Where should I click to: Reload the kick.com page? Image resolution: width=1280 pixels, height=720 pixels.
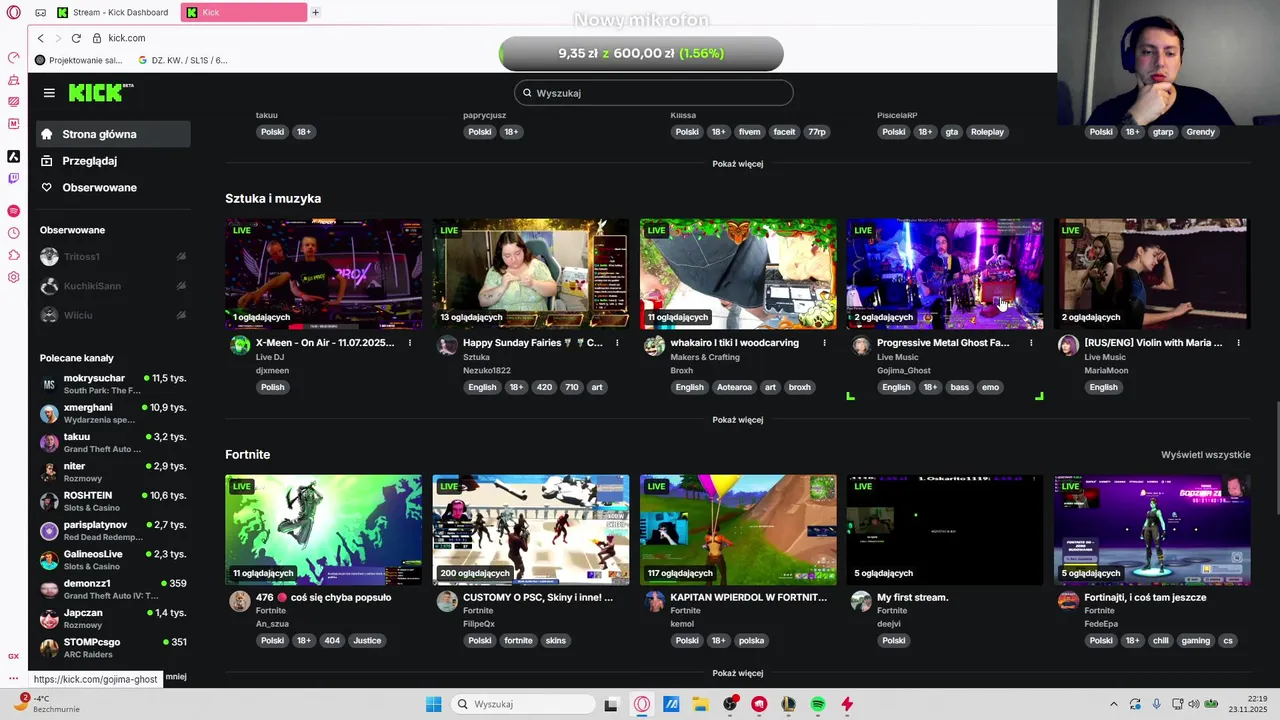(76, 38)
